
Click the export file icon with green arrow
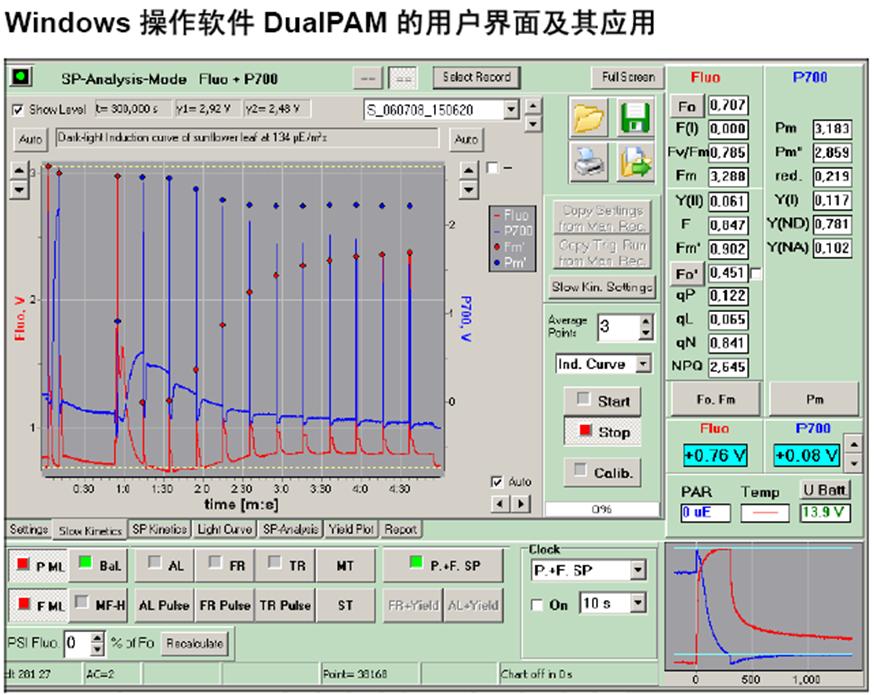point(634,161)
